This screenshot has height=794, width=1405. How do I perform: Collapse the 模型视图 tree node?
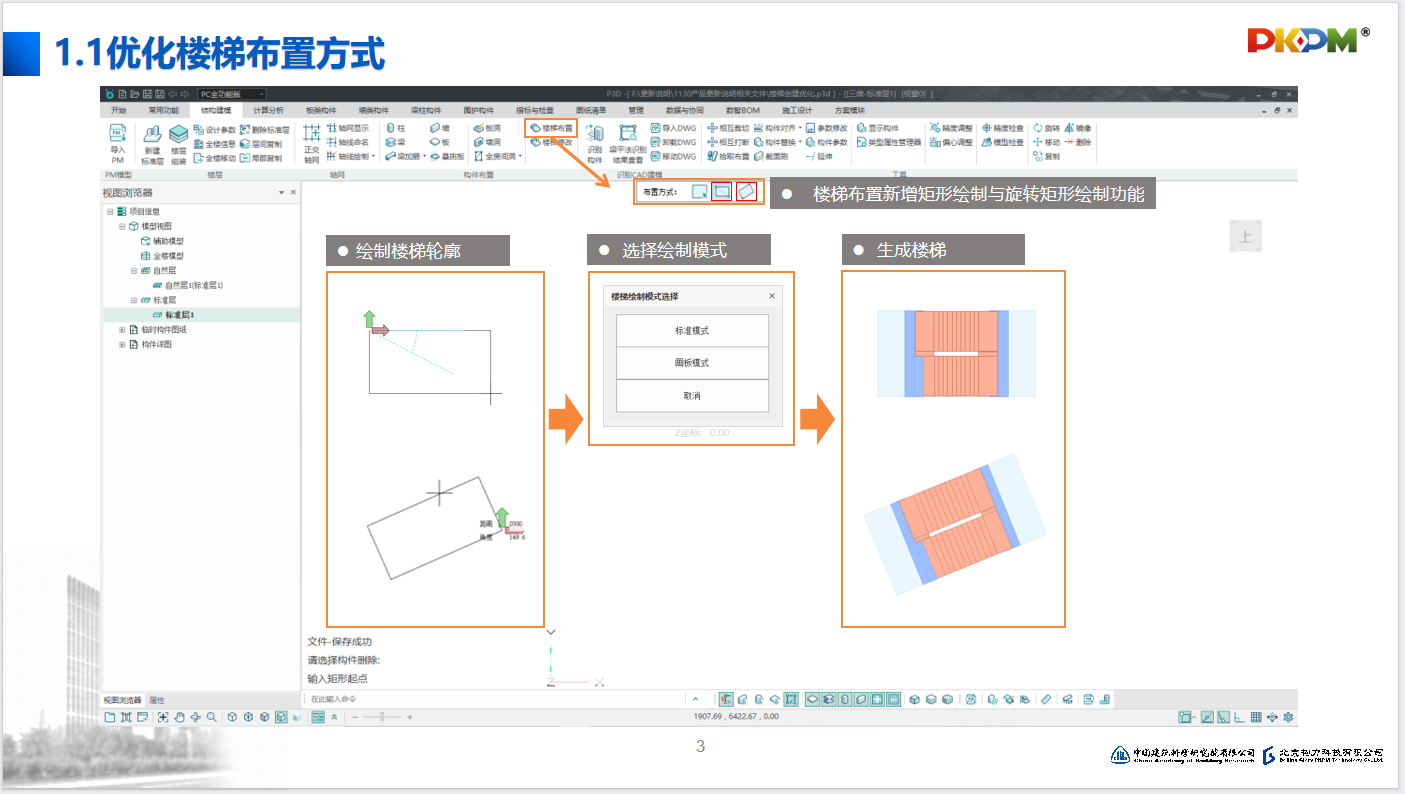coord(122,226)
